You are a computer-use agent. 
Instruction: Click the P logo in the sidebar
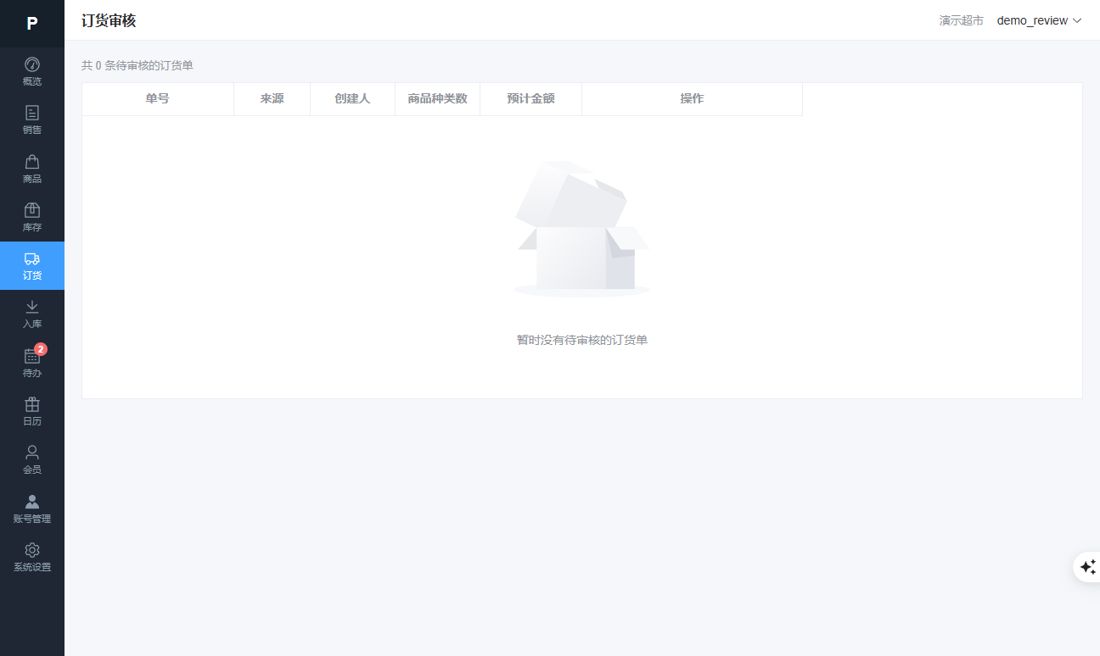(x=32, y=23)
